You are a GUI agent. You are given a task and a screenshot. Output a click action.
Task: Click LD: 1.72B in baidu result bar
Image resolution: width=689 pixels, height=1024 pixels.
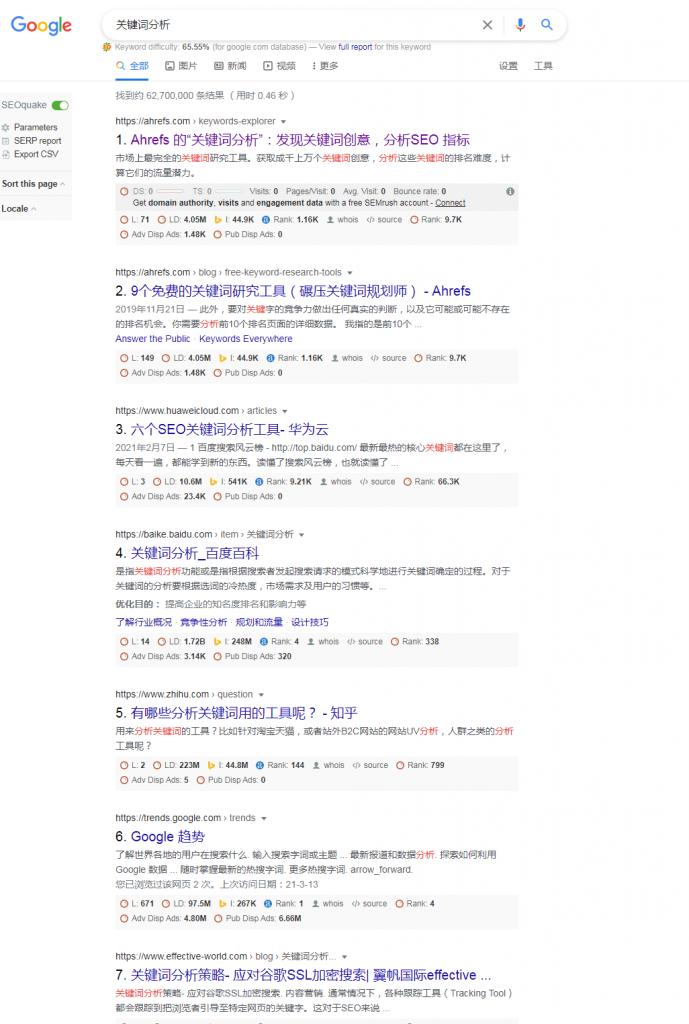pyautogui.click(x=182, y=642)
